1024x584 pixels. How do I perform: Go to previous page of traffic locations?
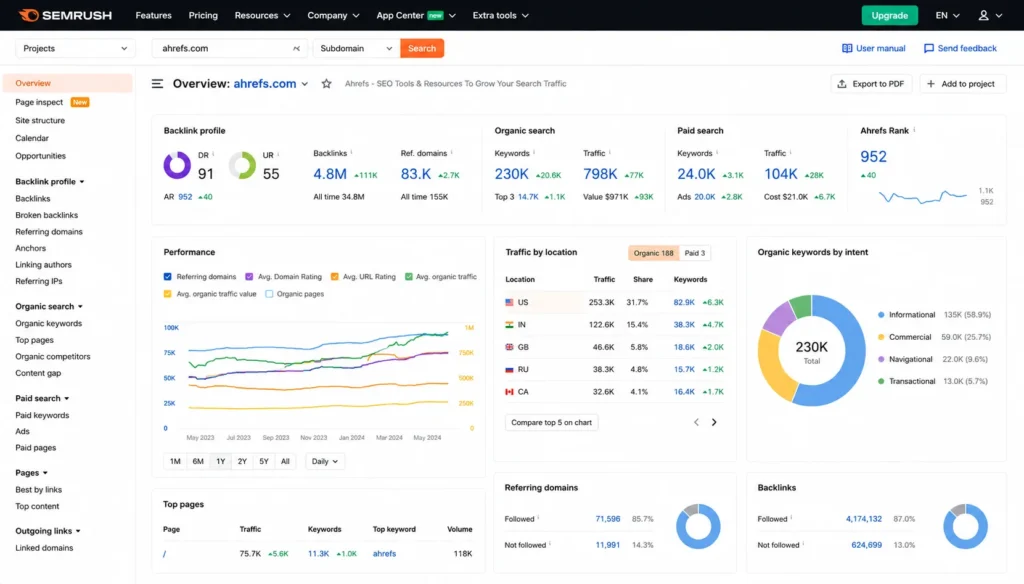pyautogui.click(x=696, y=423)
